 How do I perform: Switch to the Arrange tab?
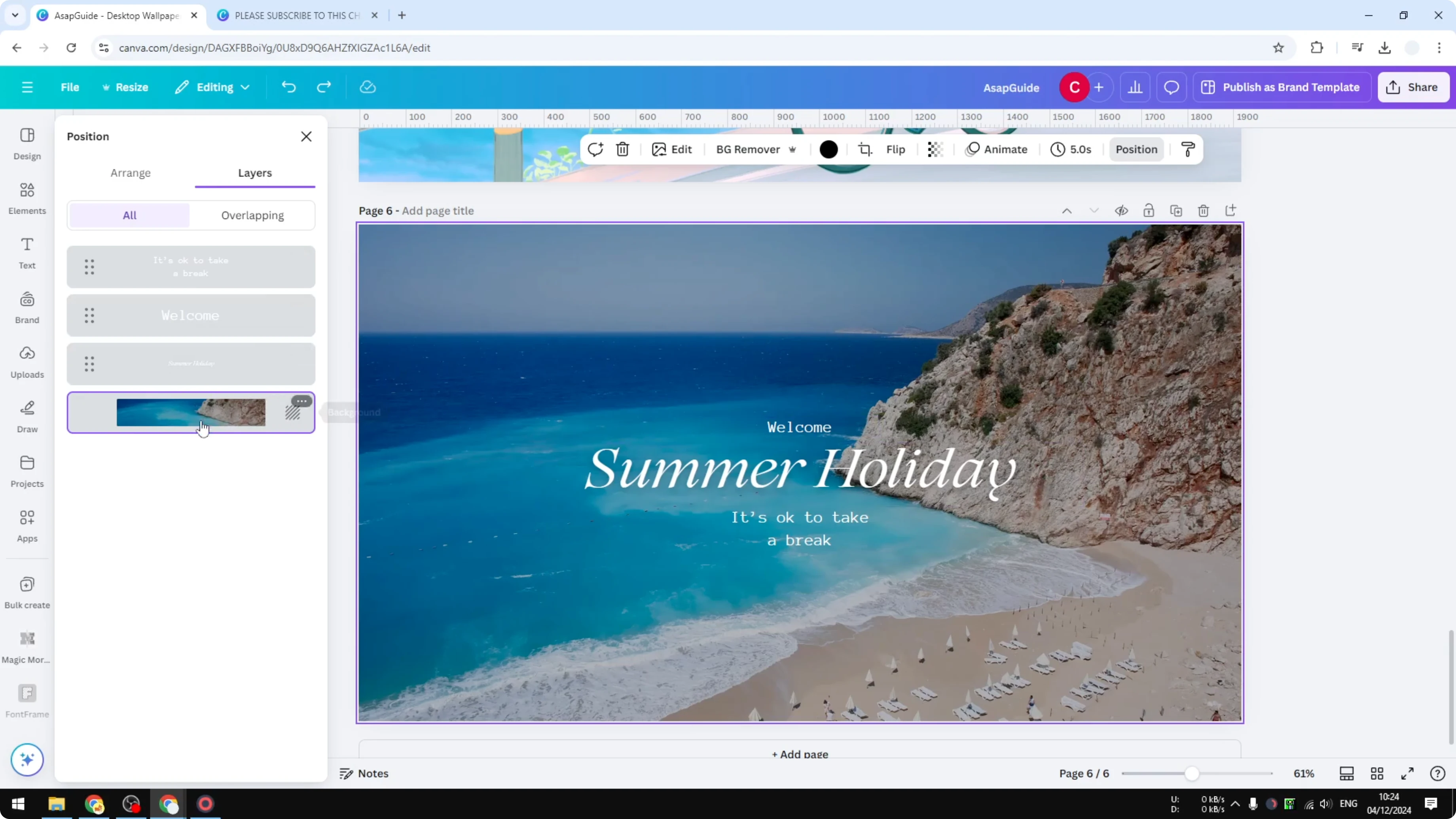[x=131, y=174]
